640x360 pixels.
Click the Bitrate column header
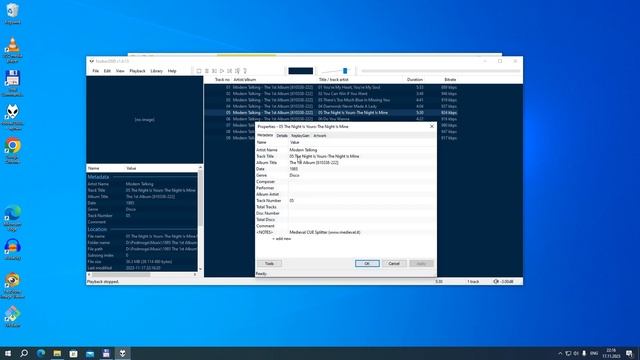pyautogui.click(x=450, y=80)
